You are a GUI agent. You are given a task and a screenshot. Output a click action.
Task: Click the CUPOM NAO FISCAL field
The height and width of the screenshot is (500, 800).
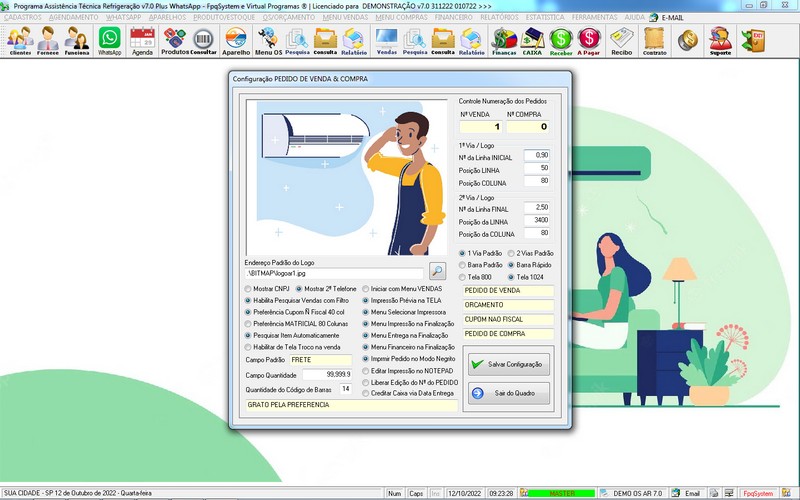click(x=508, y=319)
